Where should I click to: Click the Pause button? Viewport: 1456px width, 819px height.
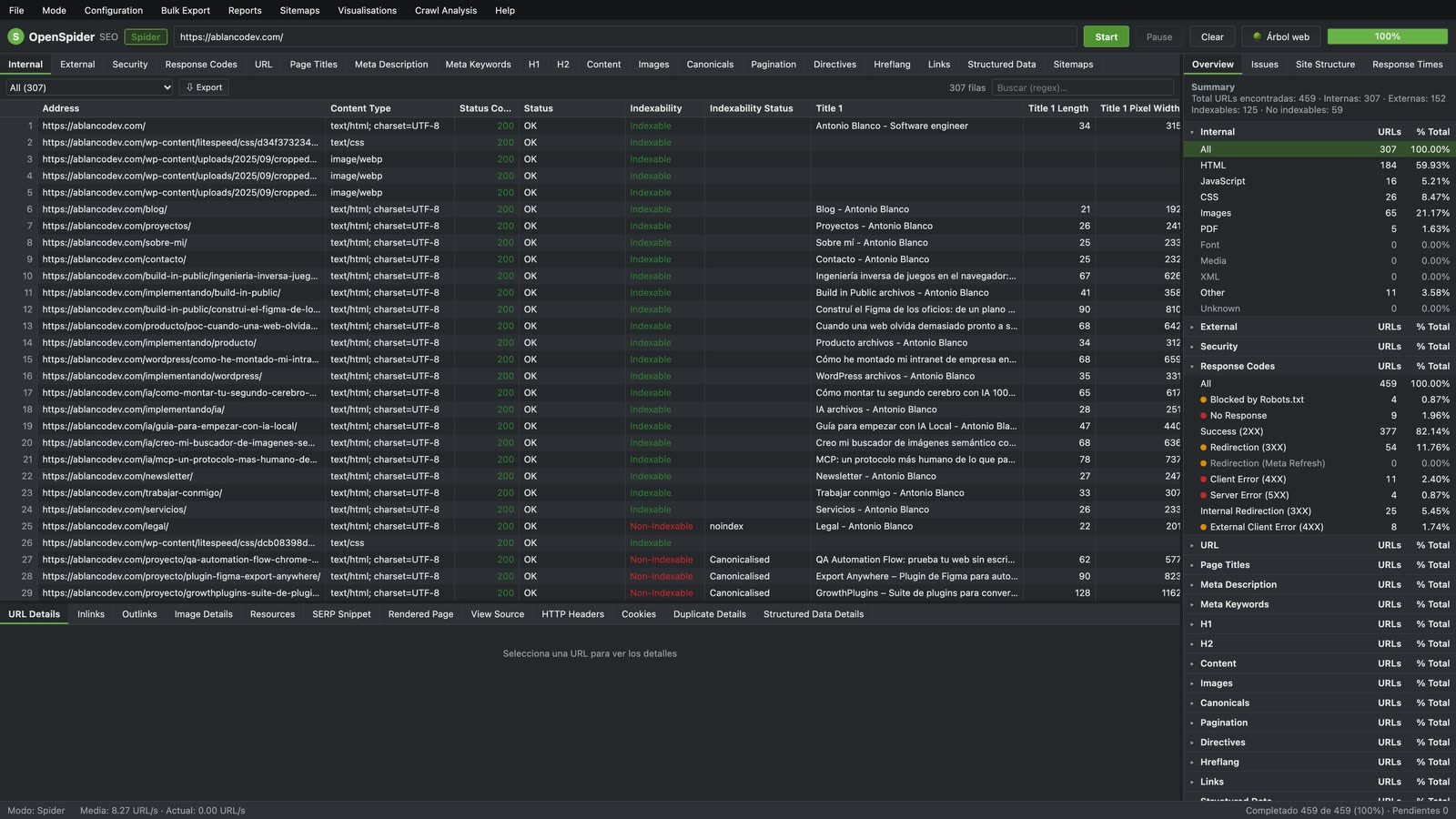pos(1158,36)
